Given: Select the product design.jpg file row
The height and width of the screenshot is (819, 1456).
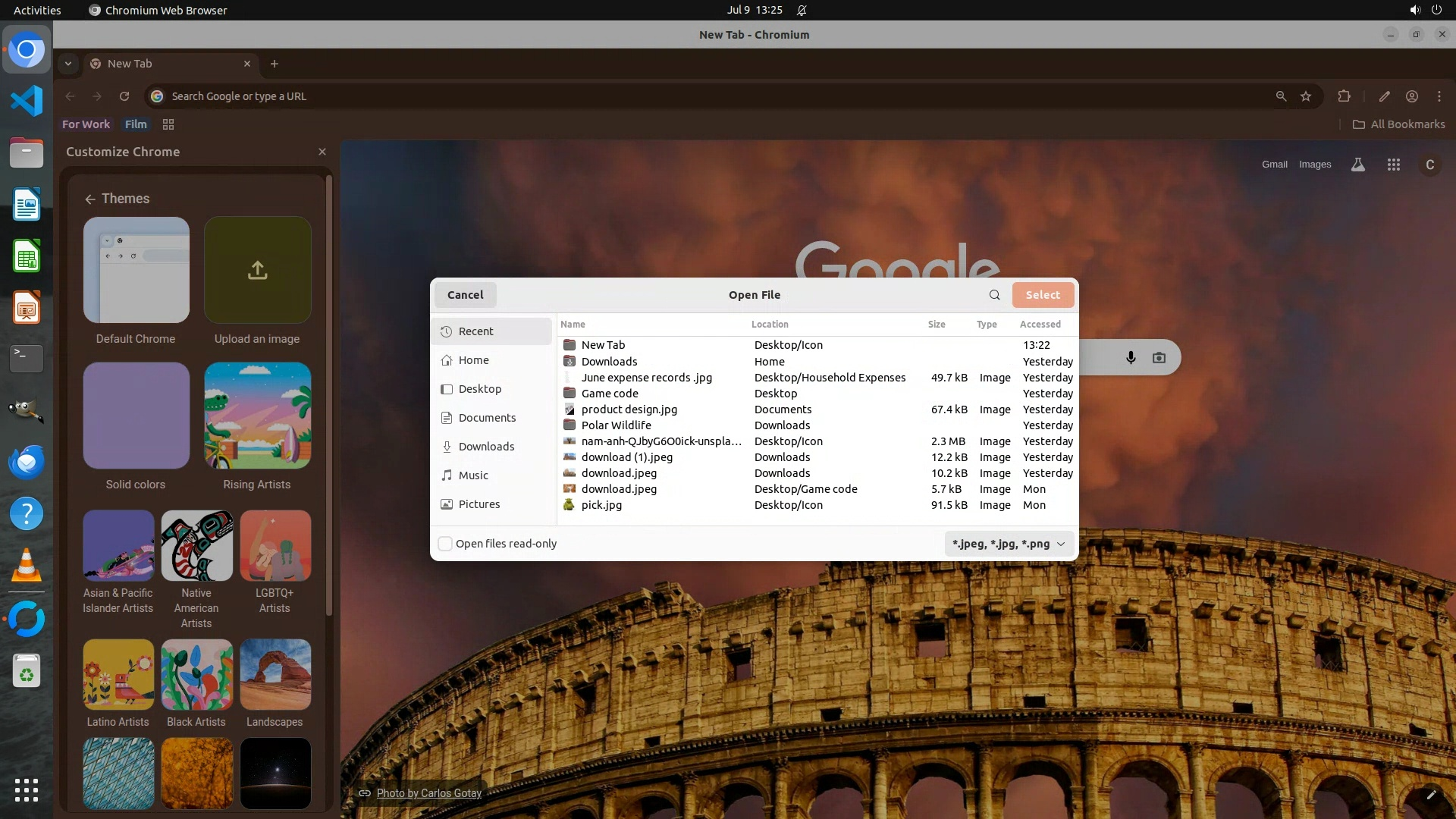Looking at the screenshot, I should (629, 409).
